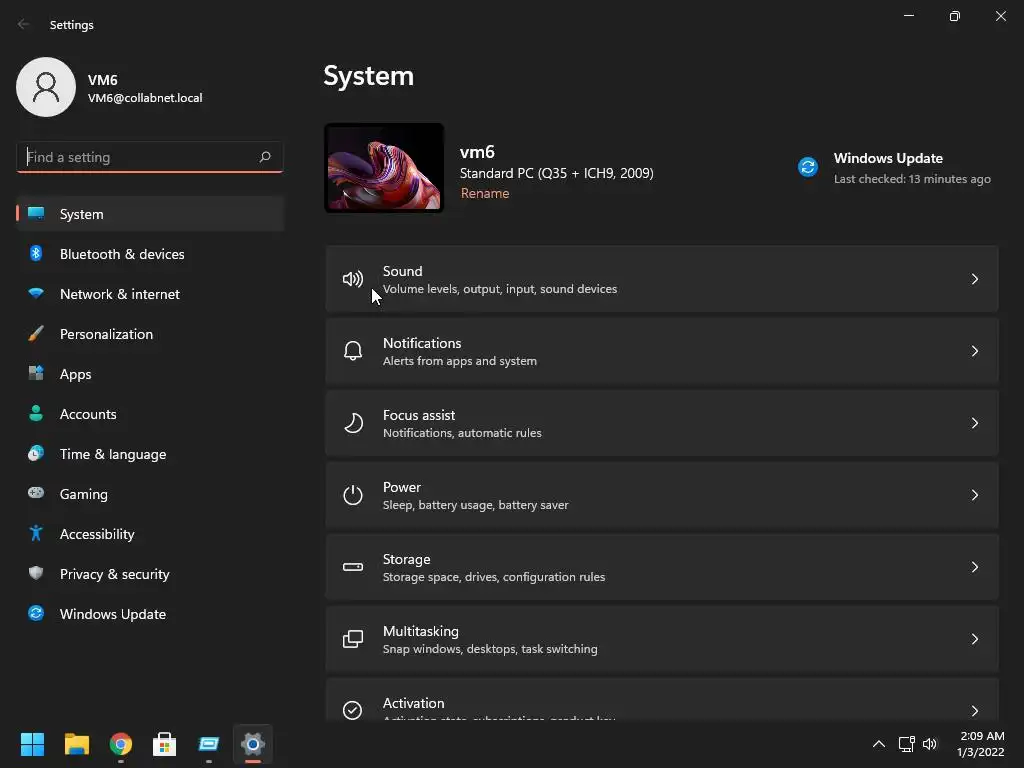The width and height of the screenshot is (1024, 768).
Task: Click the Windows Update icon in sidebar
Action: 36,613
